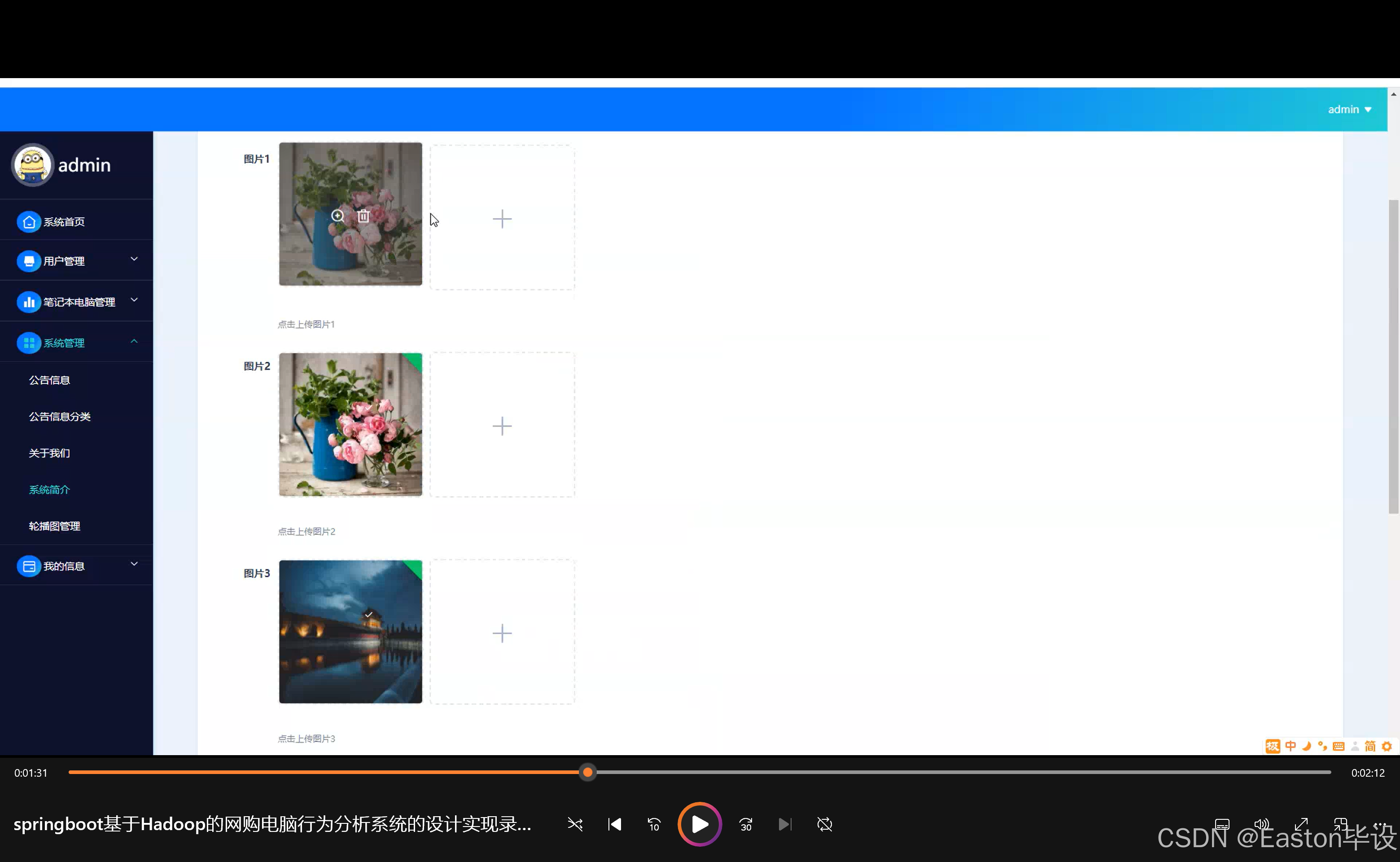This screenshot has width=1400, height=862.
Task: Click the 我的信息 card icon
Action: click(x=28, y=566)
